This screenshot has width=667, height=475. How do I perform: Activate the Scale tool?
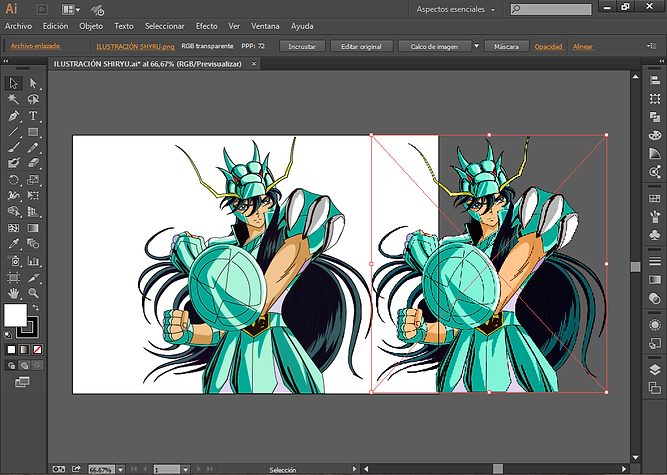(x=33, y=180)
